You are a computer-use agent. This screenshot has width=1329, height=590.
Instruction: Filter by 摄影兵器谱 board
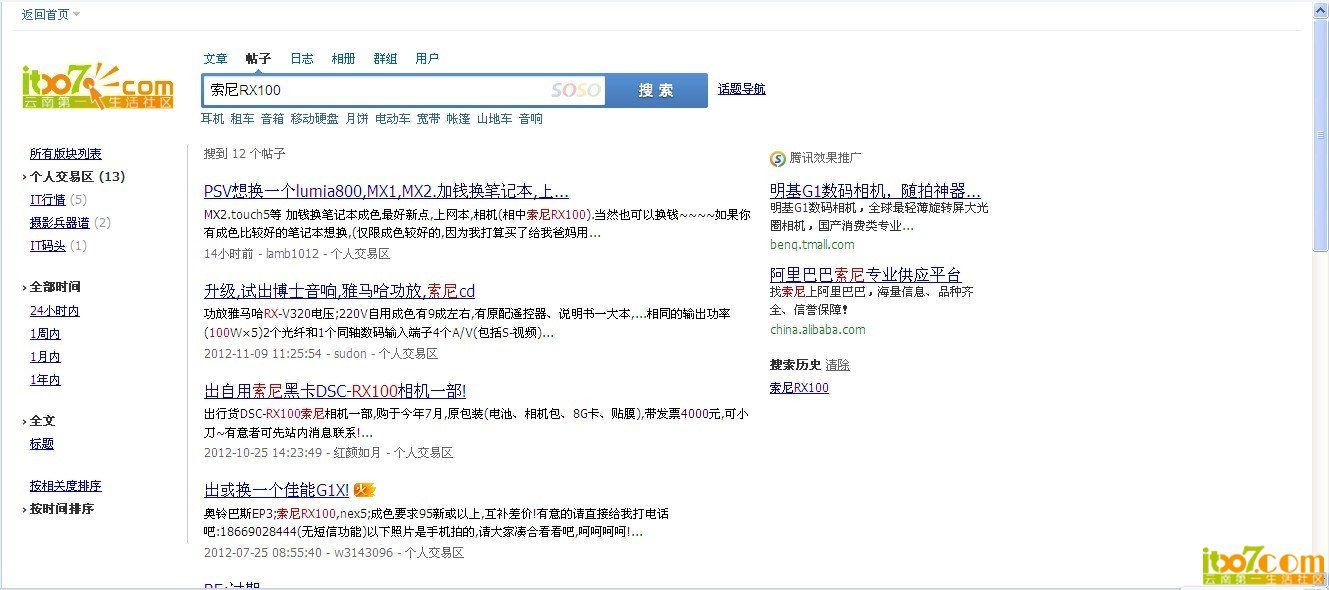[59, 223]
